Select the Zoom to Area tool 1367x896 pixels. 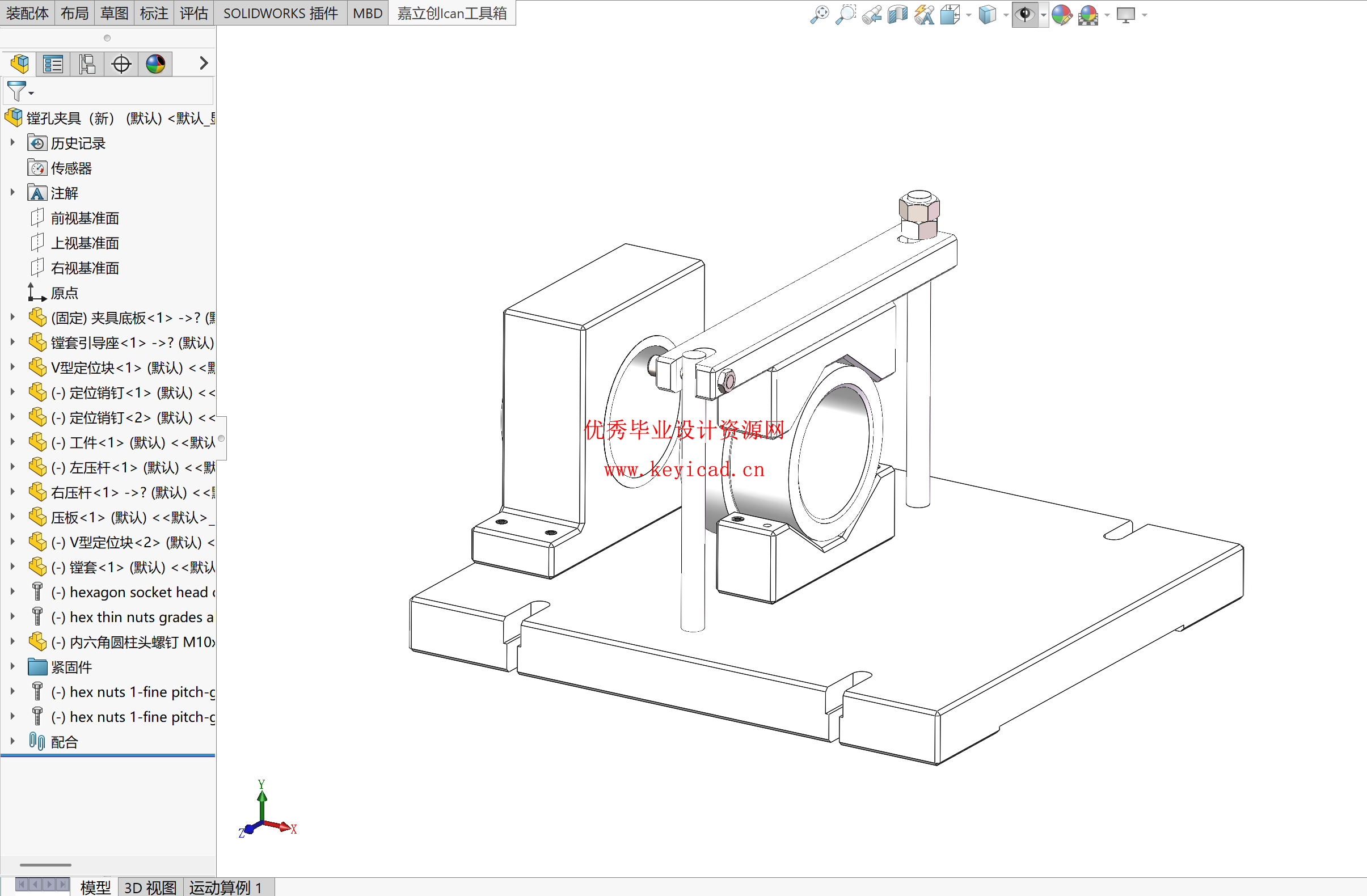846,14
